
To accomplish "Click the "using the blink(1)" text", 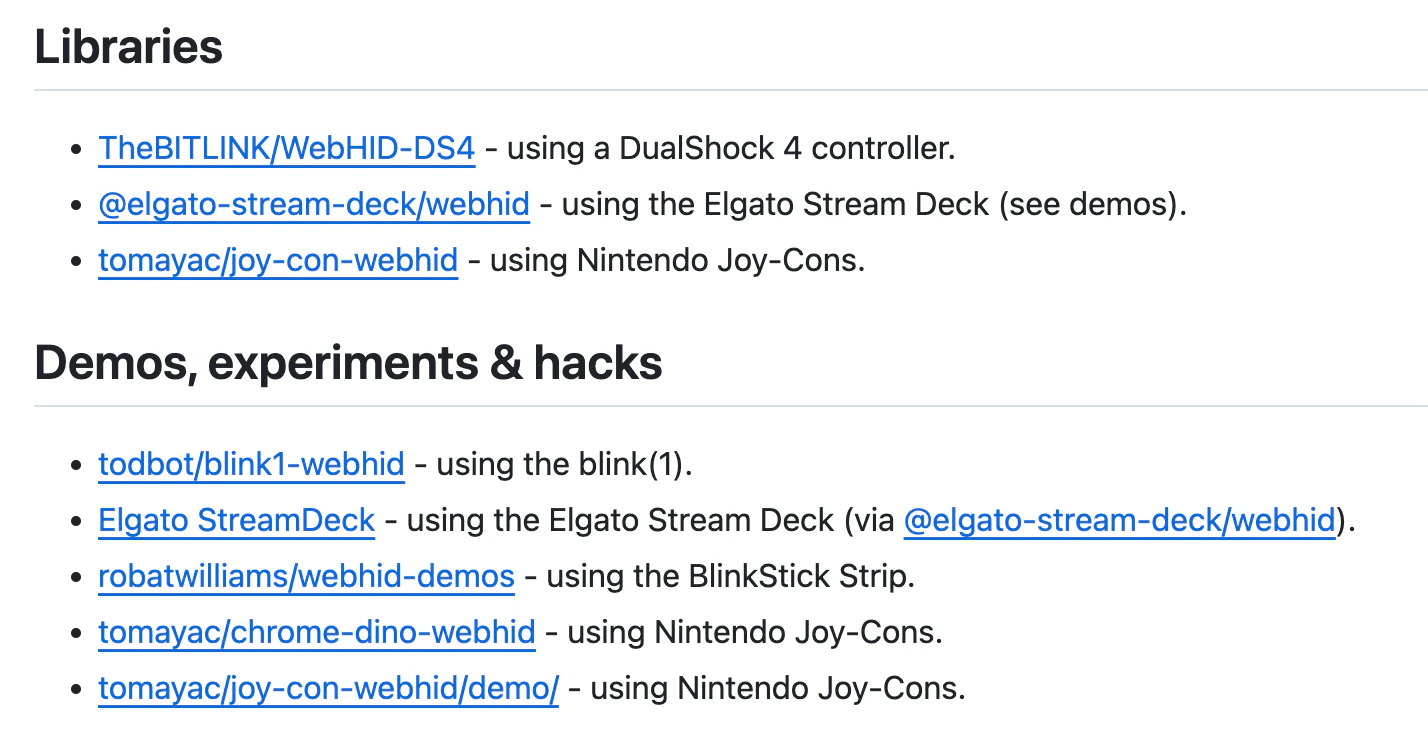I will click(x=565, y=464).
